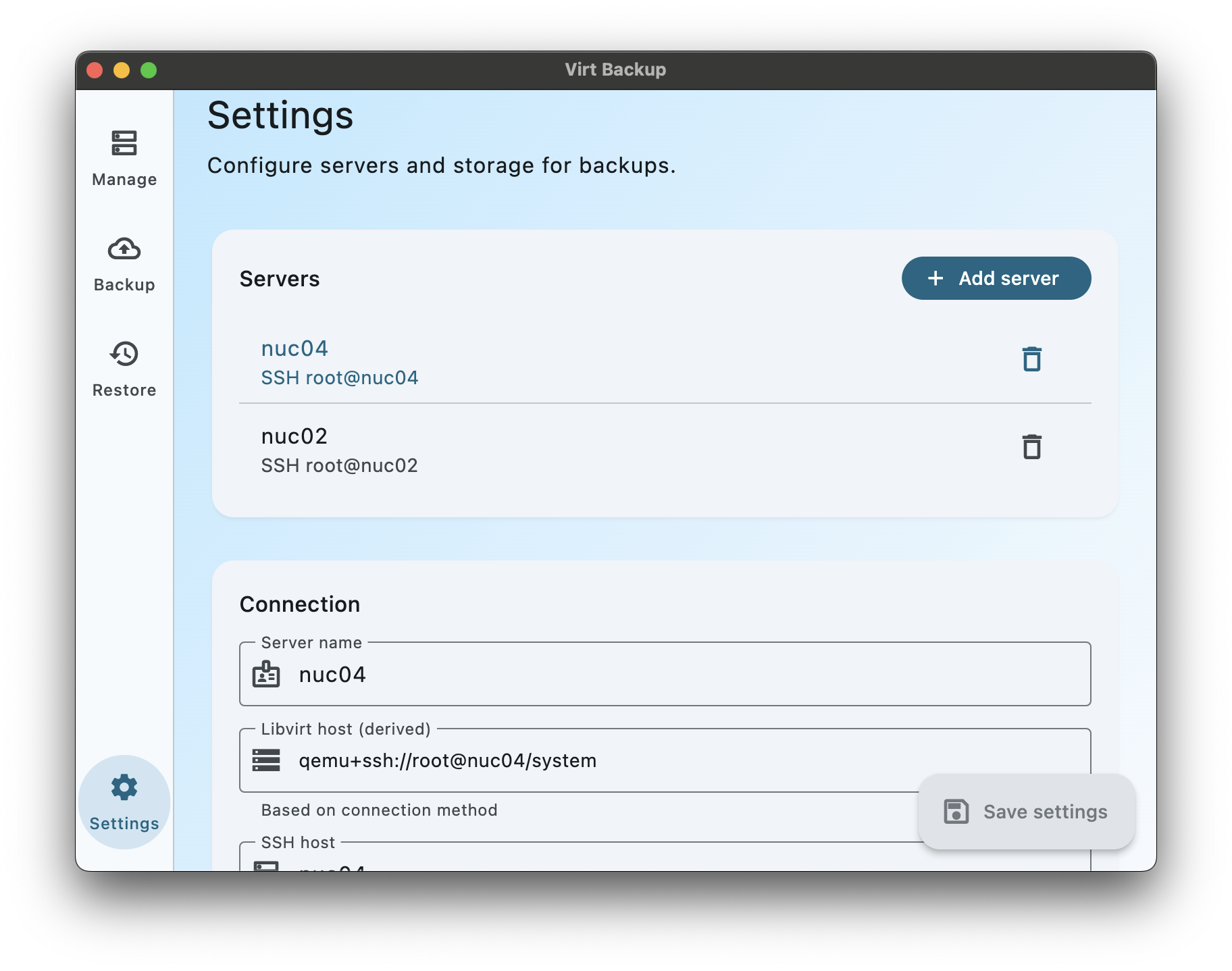Open the Backup cloud icon in sidebar
The height and width of the screenshot is (971, 1232).
pyautogui.click(x=124, y=249)
